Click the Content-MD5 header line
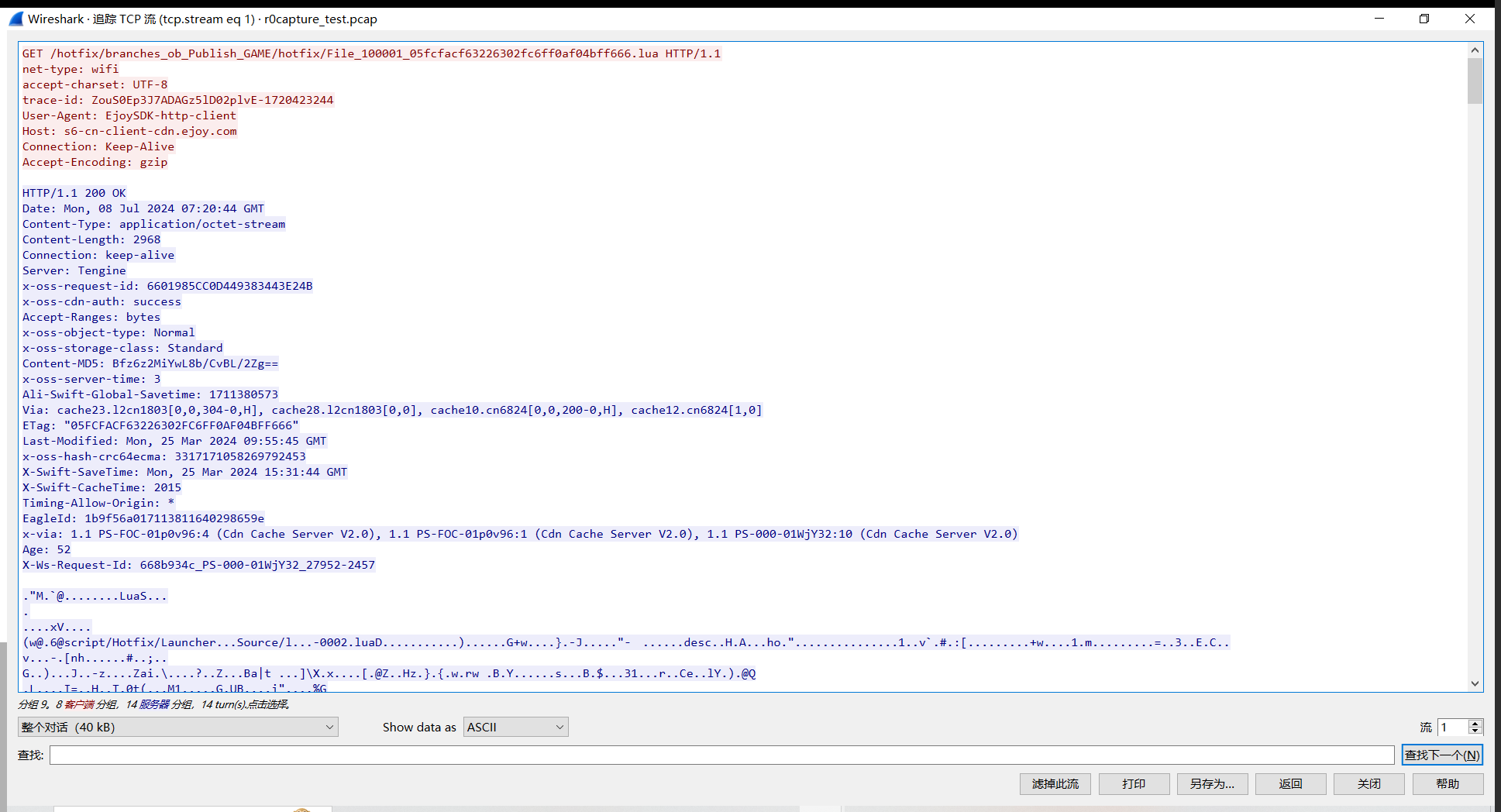The image size is (1501, 812). click(150, 363)
